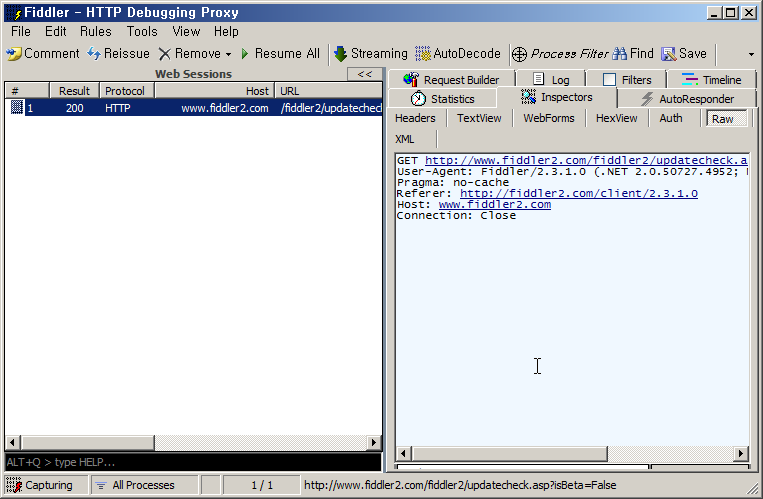Click the session list left scroll arrow
Image resolution: width=763 pixels, height=499 pixels.
point(12,443)
